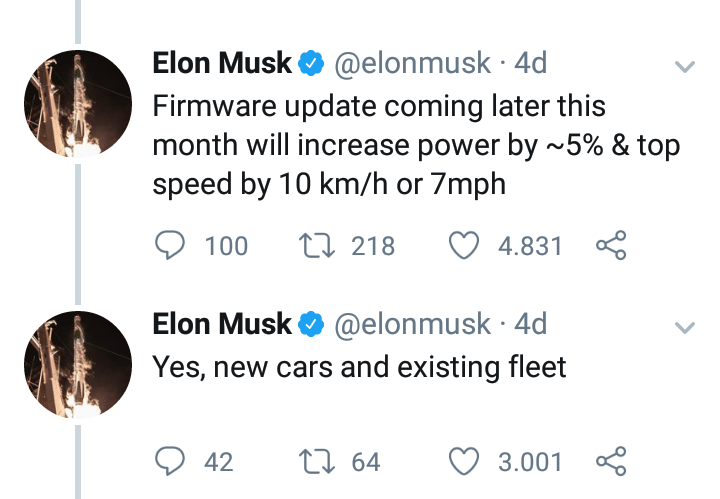
Task: Share the 'existing fleet' tweet
Action: [611, 461]
